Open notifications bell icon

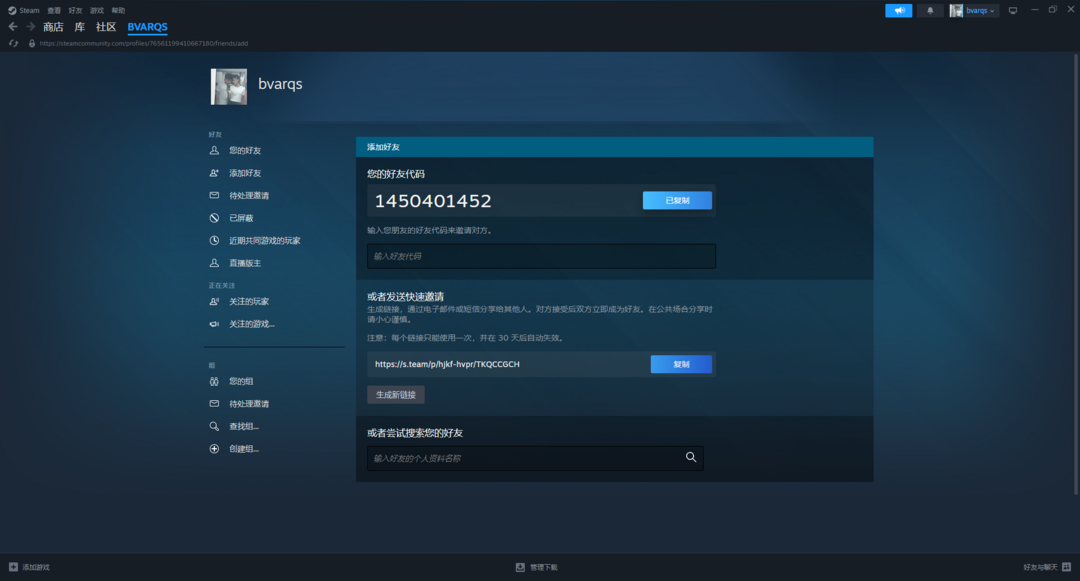tap(930, 10)
